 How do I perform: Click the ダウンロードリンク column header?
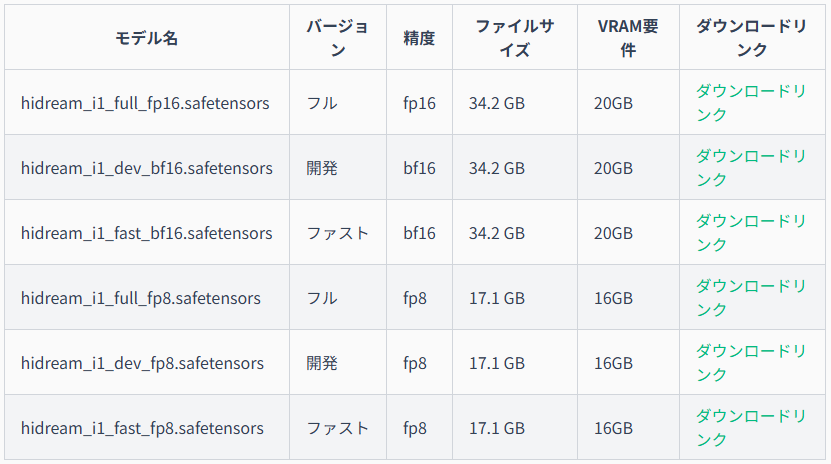tap(752, 38)
